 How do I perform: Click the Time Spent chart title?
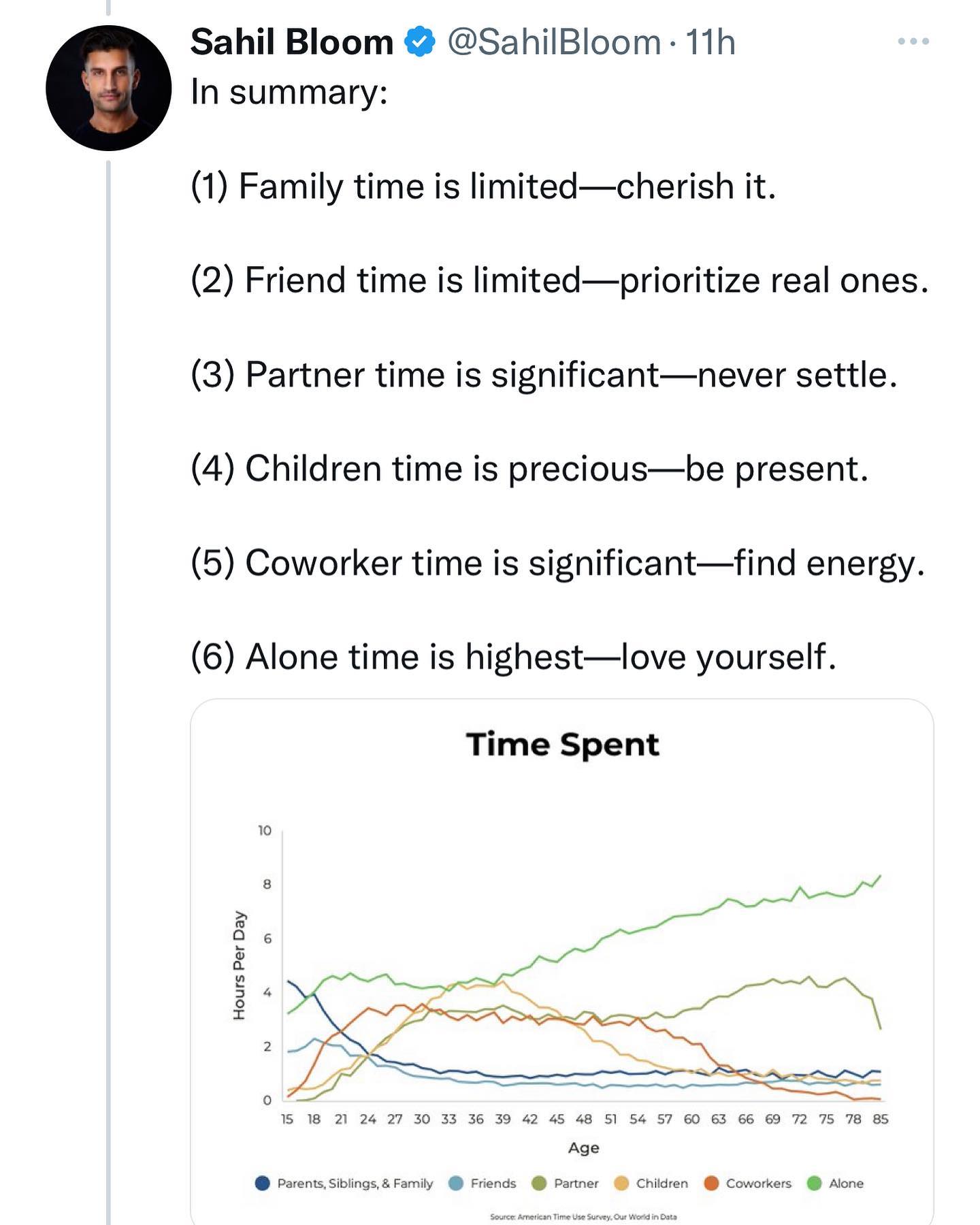pos(562,744)
